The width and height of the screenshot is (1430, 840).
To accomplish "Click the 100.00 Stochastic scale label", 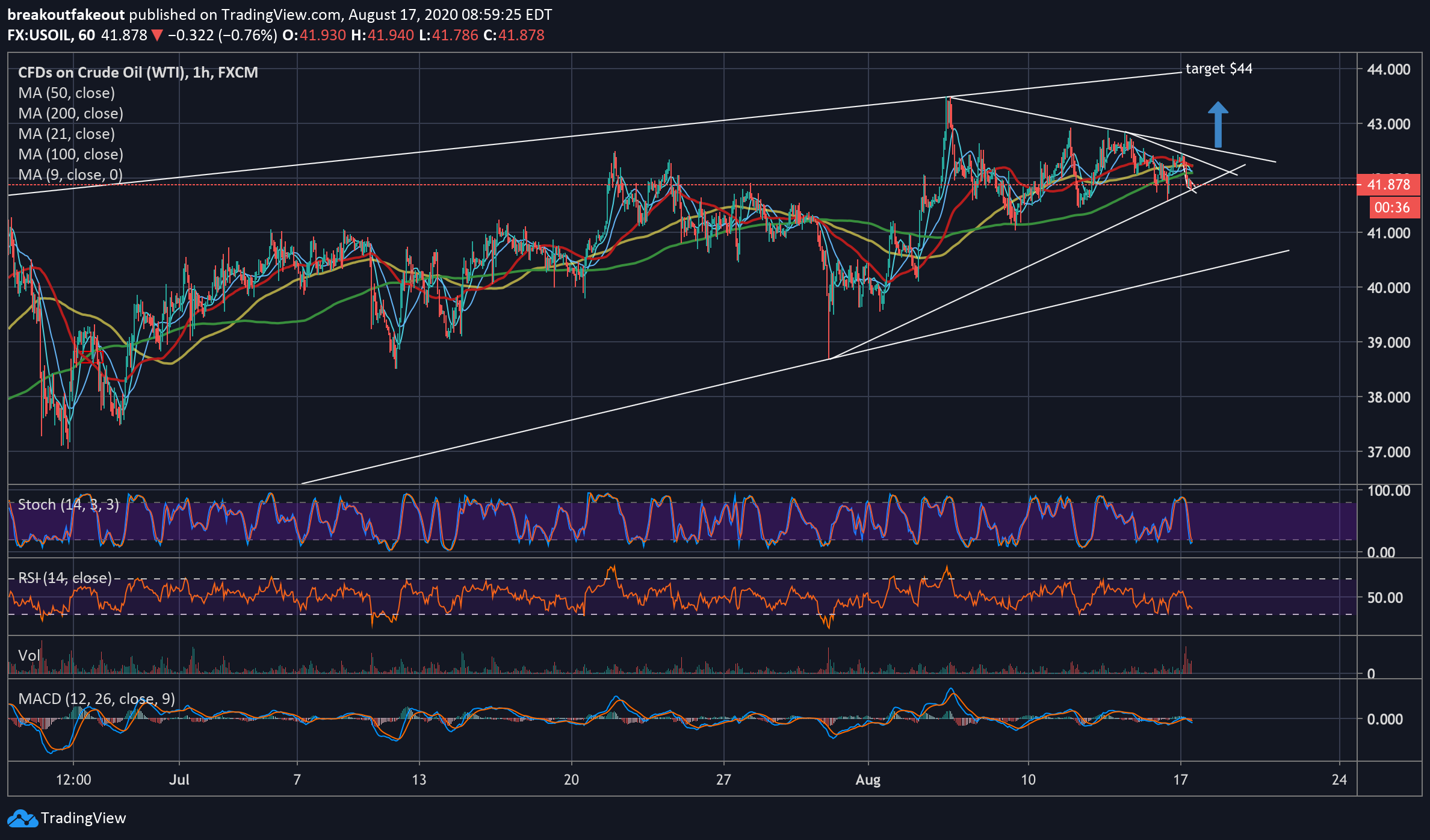I will tap(1388, 491).
